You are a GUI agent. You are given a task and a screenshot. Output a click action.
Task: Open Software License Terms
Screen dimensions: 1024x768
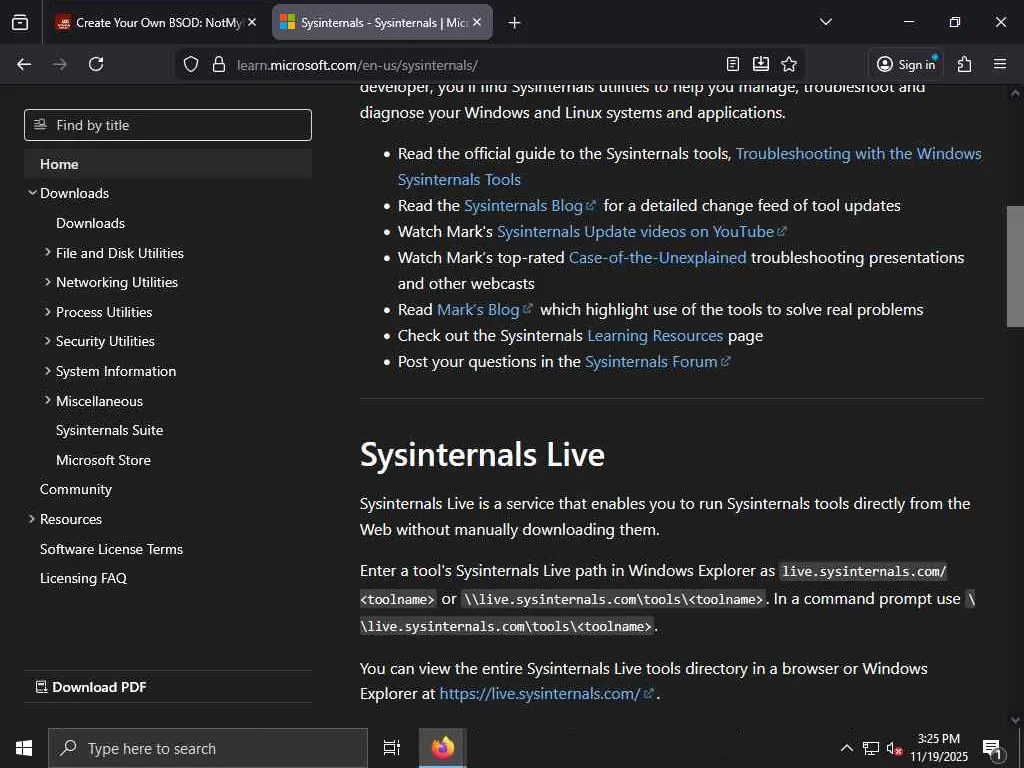click(111, 549)
